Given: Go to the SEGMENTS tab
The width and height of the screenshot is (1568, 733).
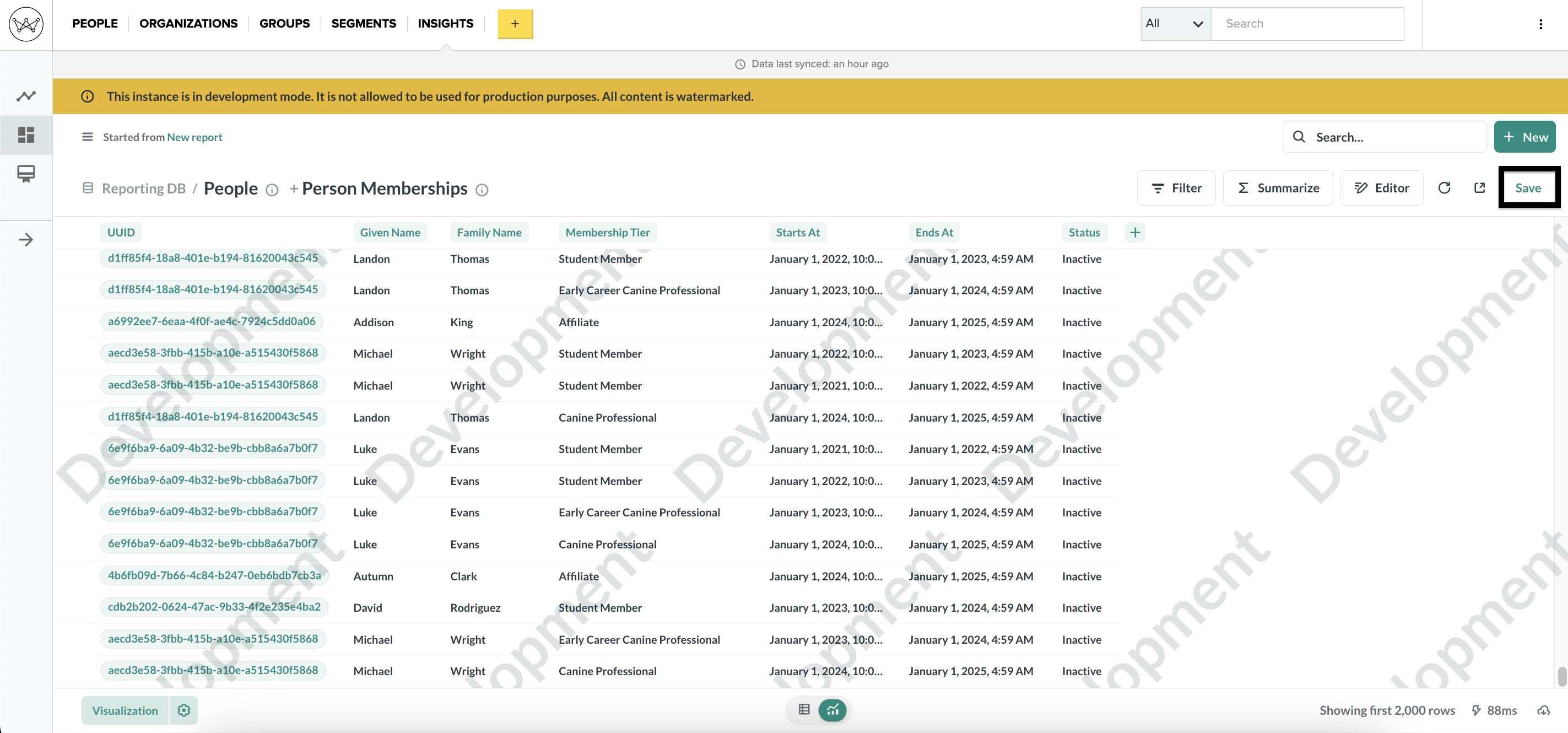Looking at the screenshot, I should [364, 24].
